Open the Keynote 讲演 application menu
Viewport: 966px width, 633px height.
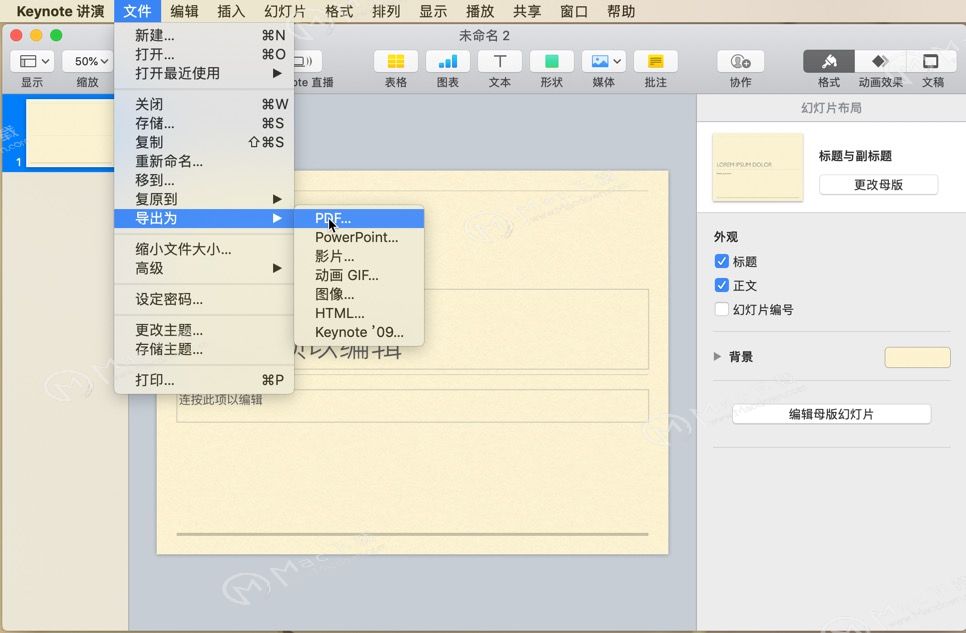point(60,11)
